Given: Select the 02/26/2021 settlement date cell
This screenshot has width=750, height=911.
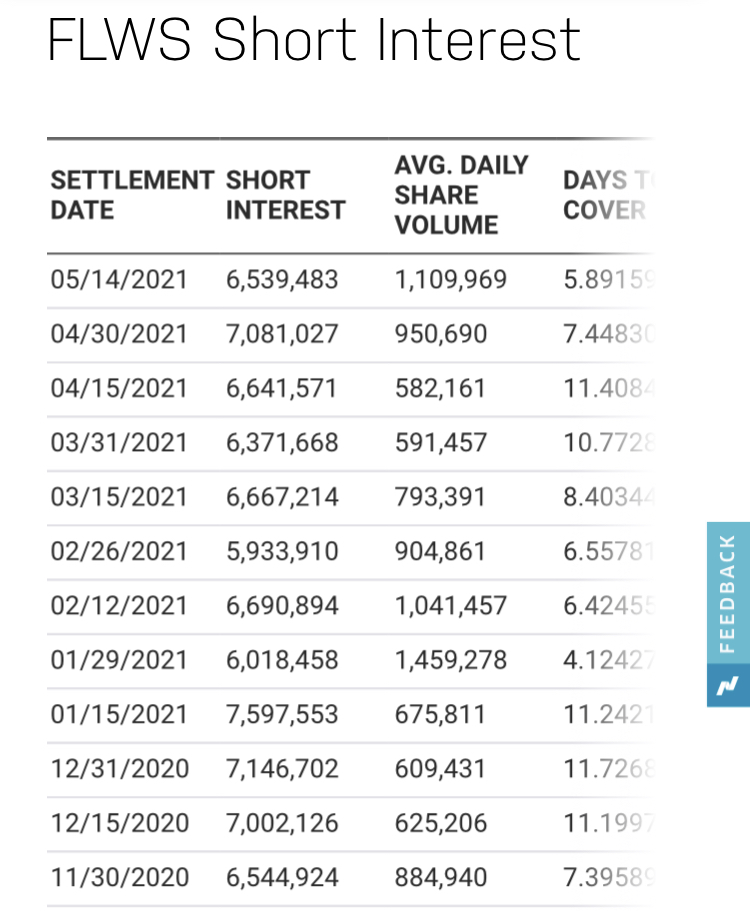Looking at the screenshot, I should 119,551.
